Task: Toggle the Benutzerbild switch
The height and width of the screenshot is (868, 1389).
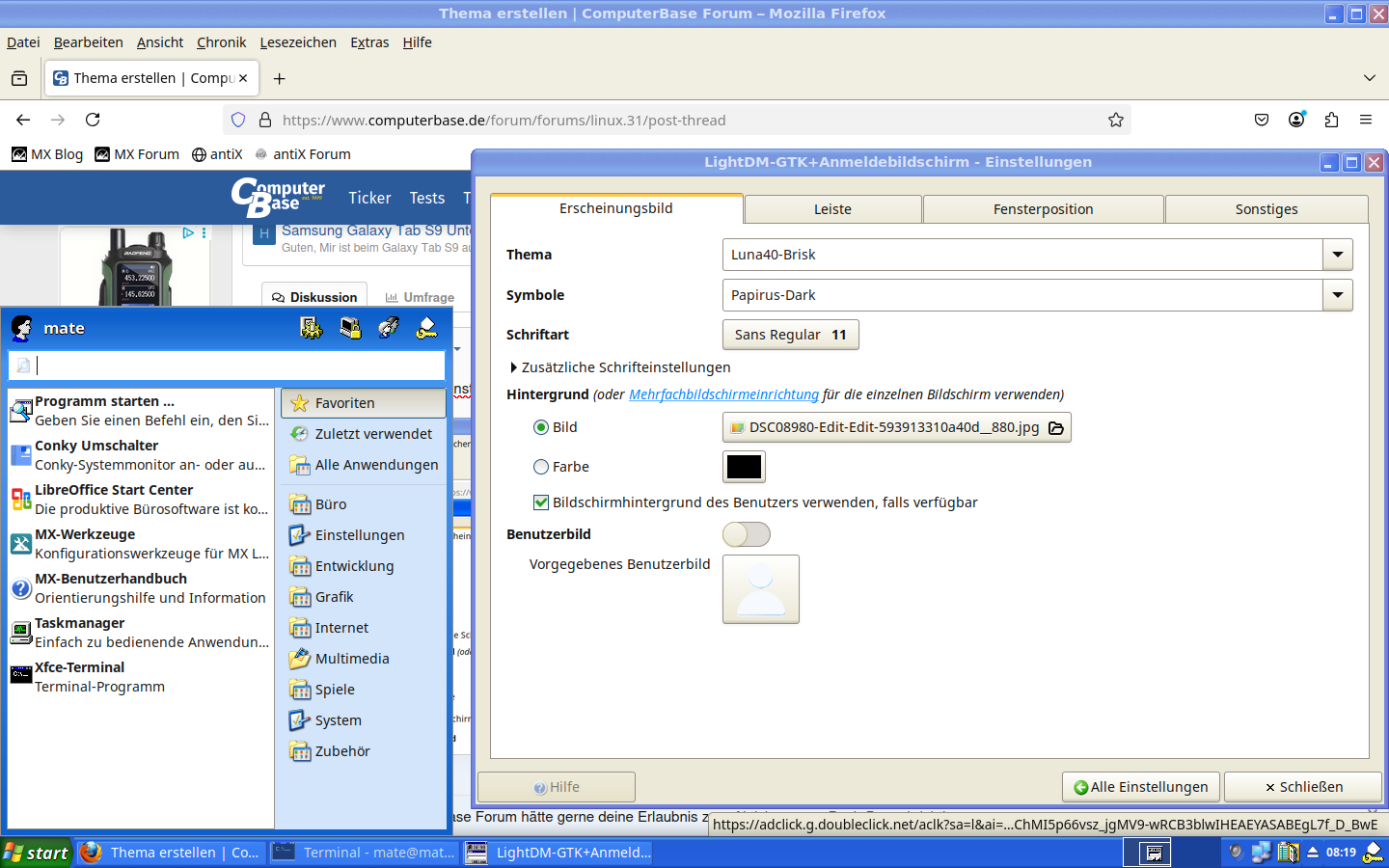Action: 747,534
